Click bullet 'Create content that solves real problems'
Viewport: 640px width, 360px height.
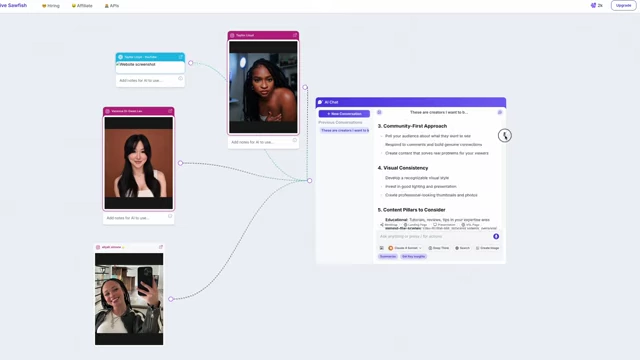[x=437, y=153]
